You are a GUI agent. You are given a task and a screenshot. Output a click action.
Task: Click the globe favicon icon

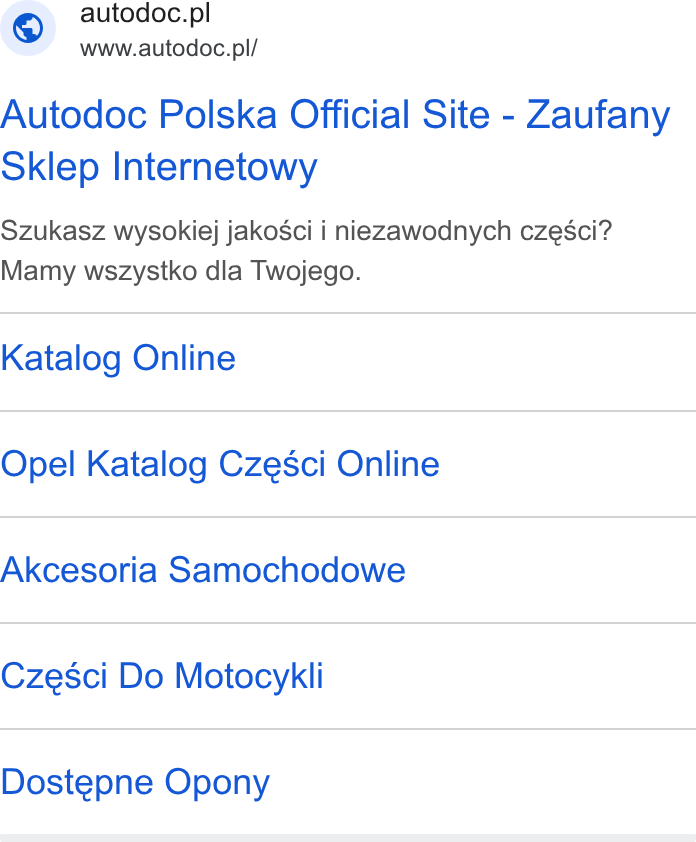coord(28,28)
